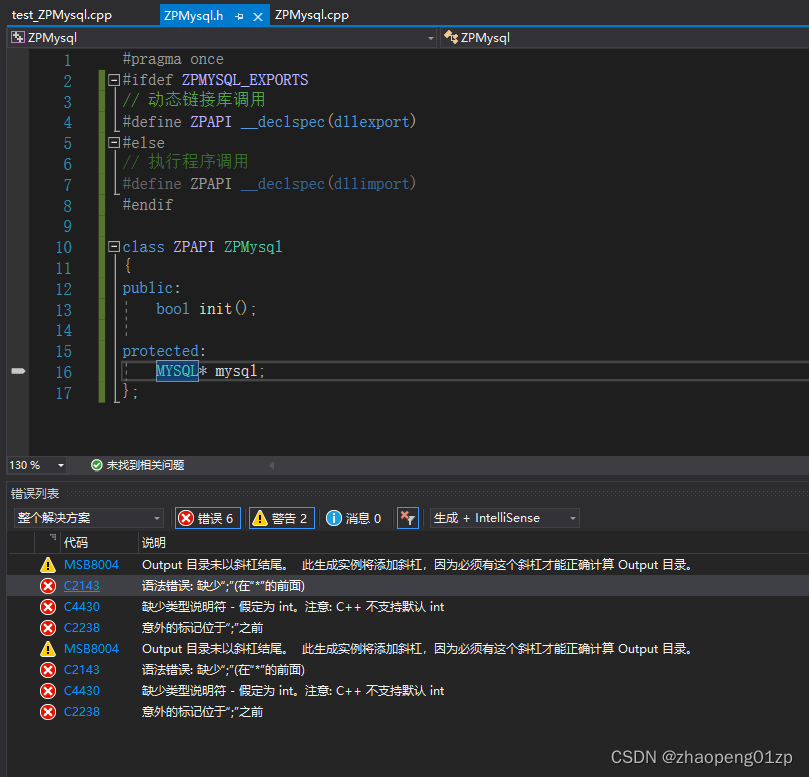The height and width of the screenshot is (777, 809).
Task: Sort by the 说明 column header
Action: click(154, 542)
